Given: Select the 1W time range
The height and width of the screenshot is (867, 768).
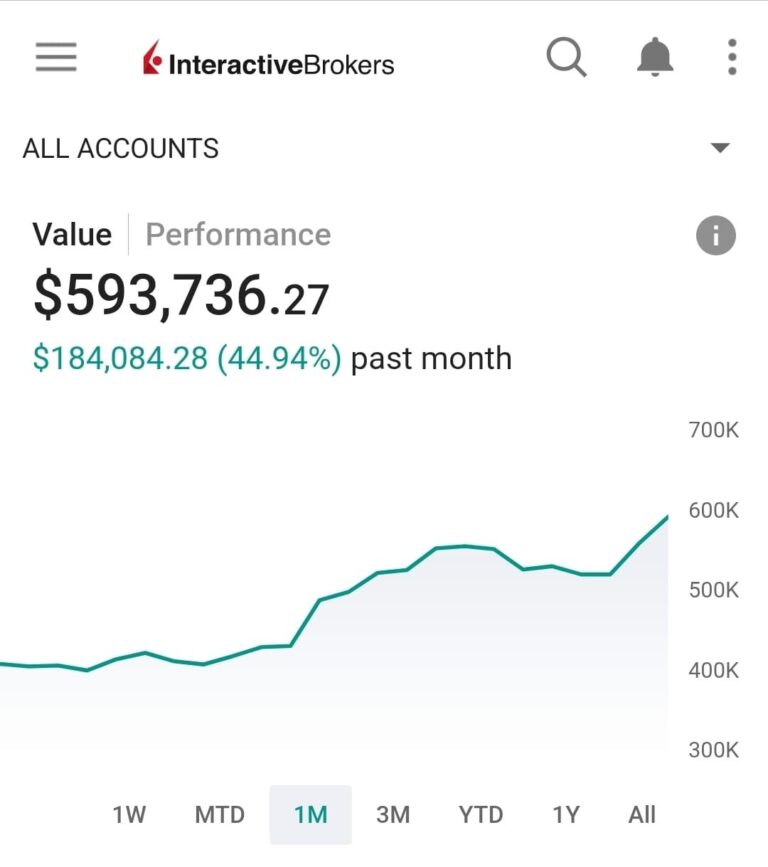Looking at the screenshot, I should tap(129, 815).
